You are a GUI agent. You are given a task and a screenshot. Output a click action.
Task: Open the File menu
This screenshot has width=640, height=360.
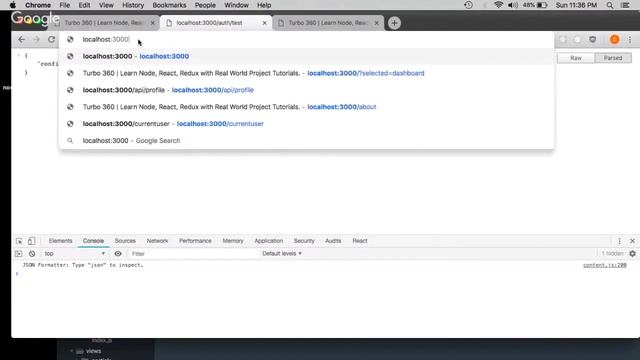[x=64, y=5]
